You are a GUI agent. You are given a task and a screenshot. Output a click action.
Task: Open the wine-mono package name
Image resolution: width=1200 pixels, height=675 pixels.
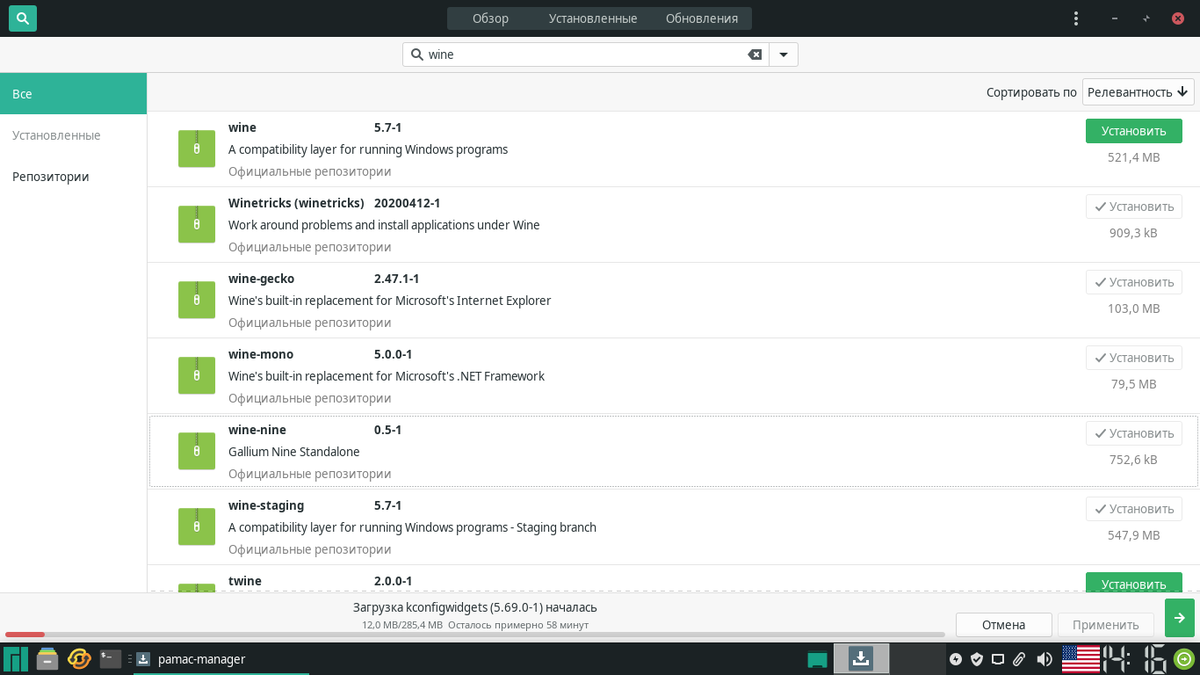coord(261,354)
